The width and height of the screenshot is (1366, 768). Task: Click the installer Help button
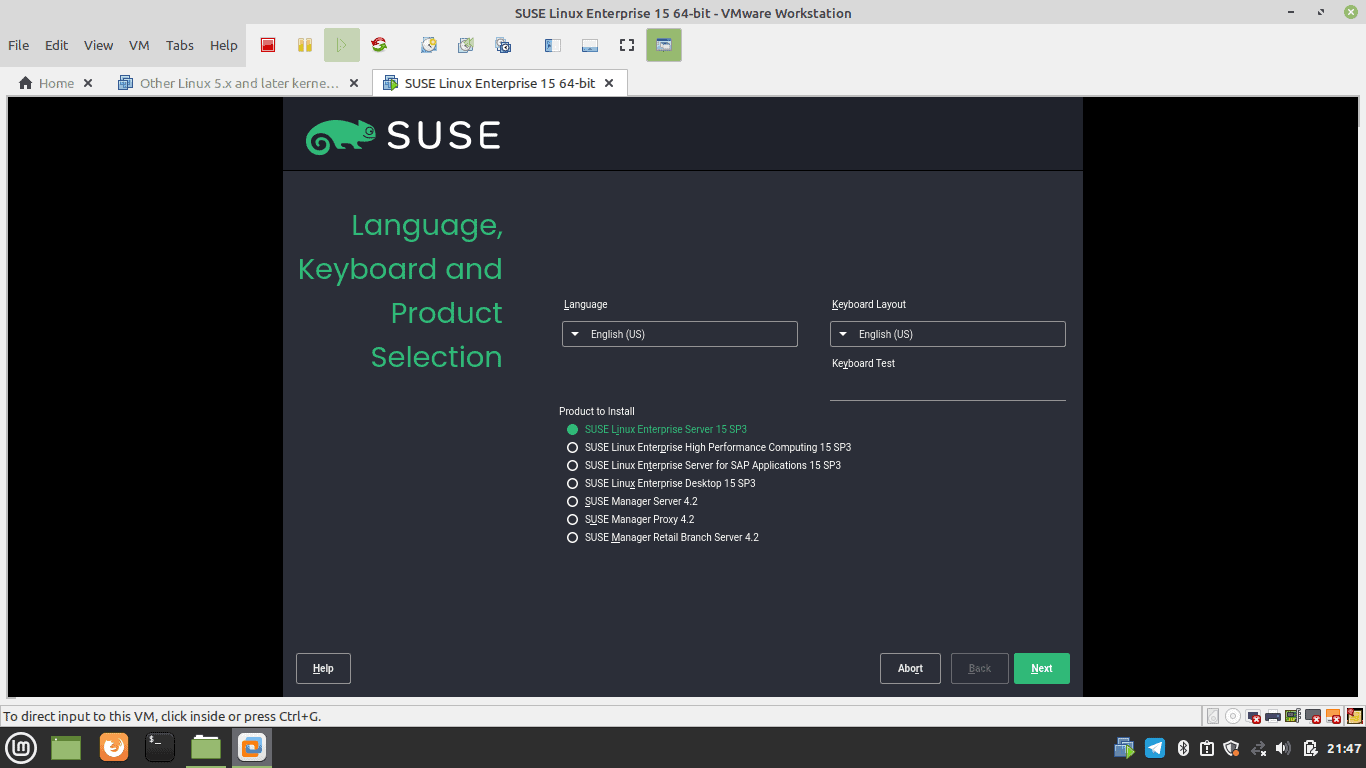(x=323, y=668)
